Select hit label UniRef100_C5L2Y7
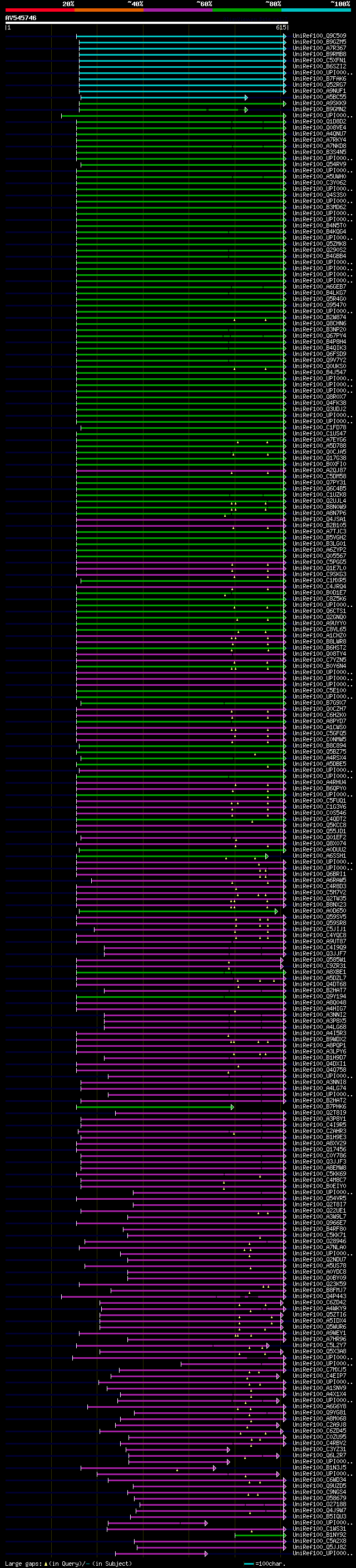Viewport: 356px width, 1568px height. pos(319,1345)
